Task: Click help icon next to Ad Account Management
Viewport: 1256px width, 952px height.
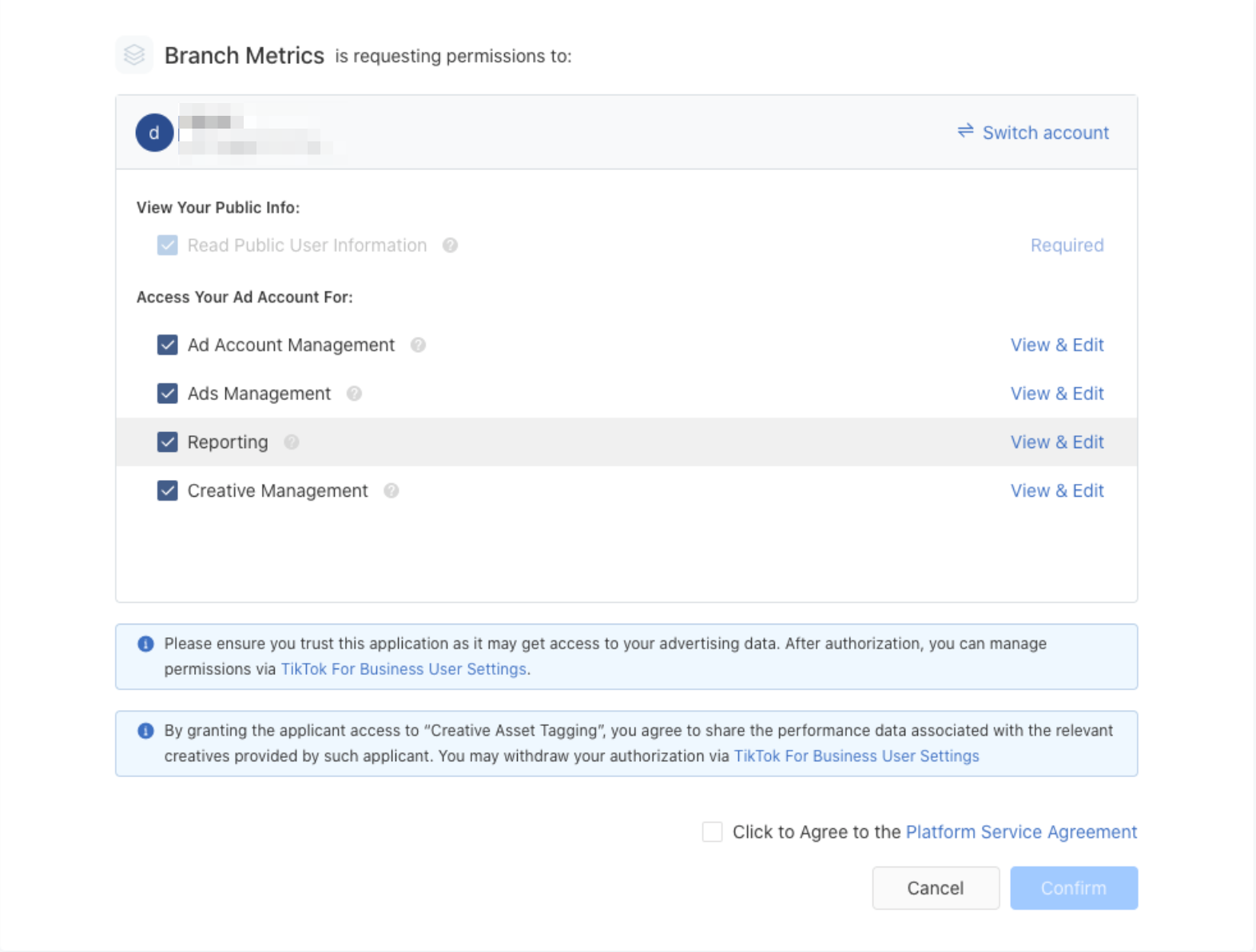Action: pos(418,345)
